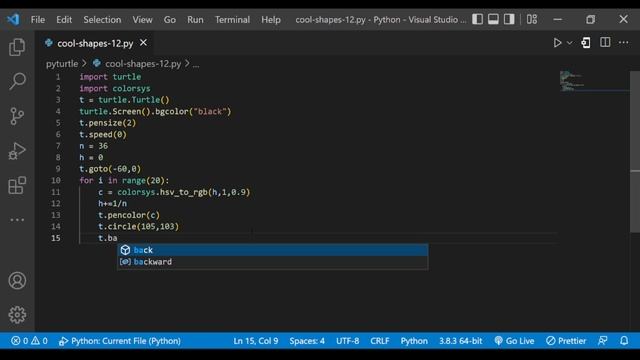Open the feedback icon in status bar
Image resolution: width=640 pixels, height=360 pixels.
pos(603,341)
